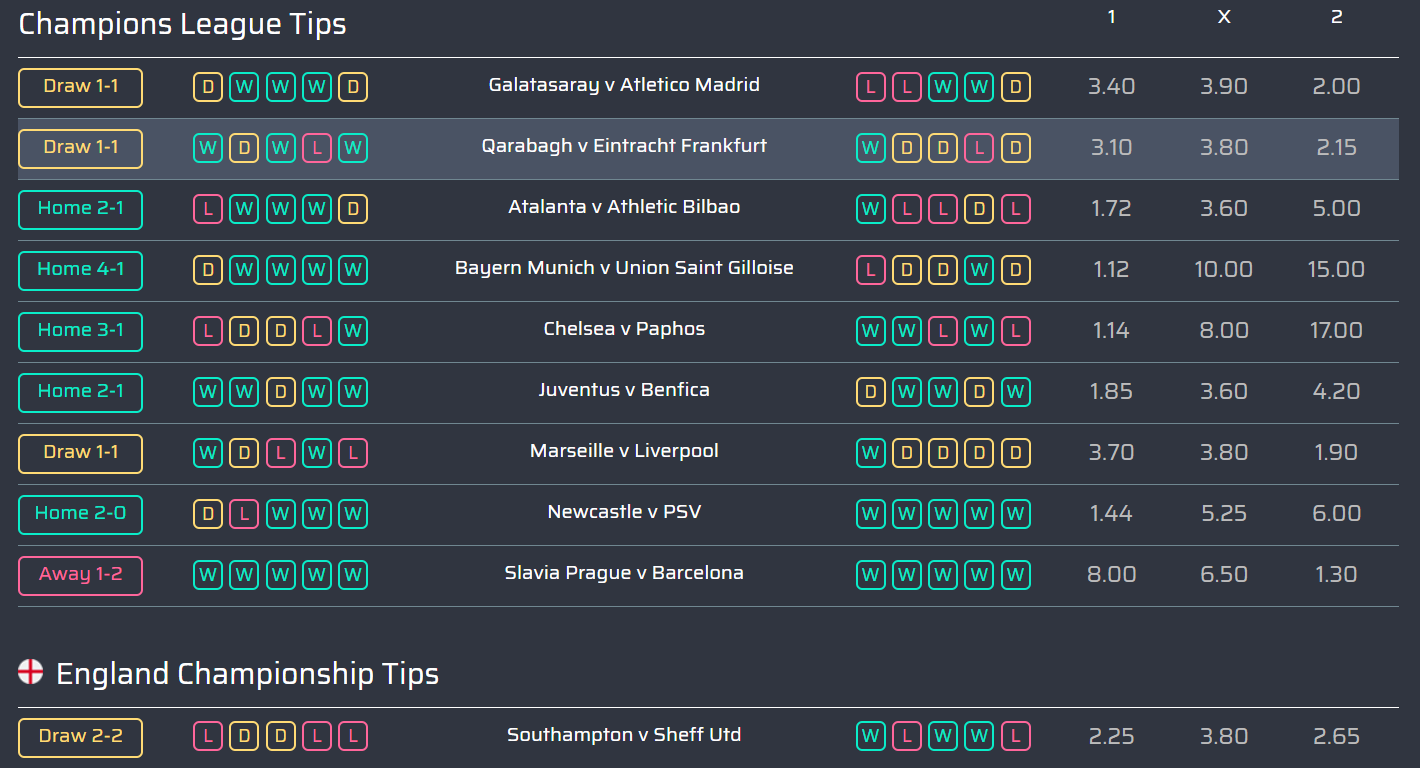
Task: Click the England Championship Tips heading
Action: click(x=247, y=673)
